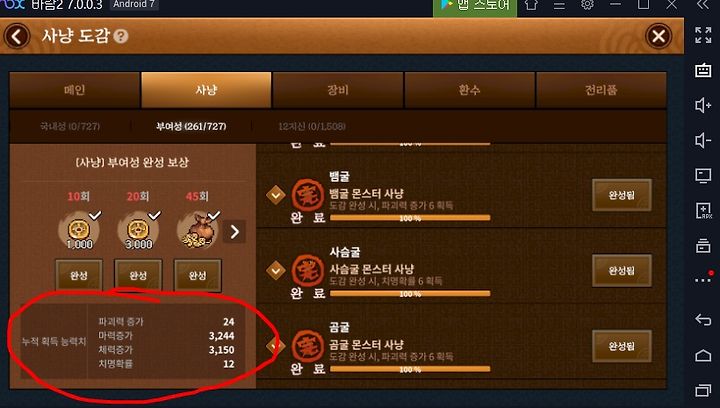720x408 pixels.
Task: Lower the volume with the speaker minus icon
Action: pos(703,140)
